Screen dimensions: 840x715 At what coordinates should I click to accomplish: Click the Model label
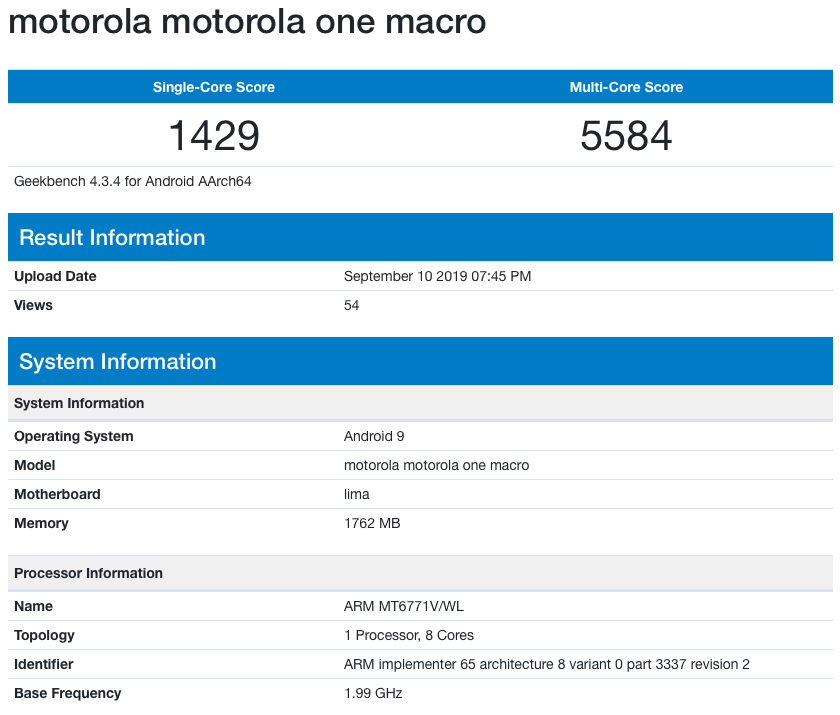34,465
